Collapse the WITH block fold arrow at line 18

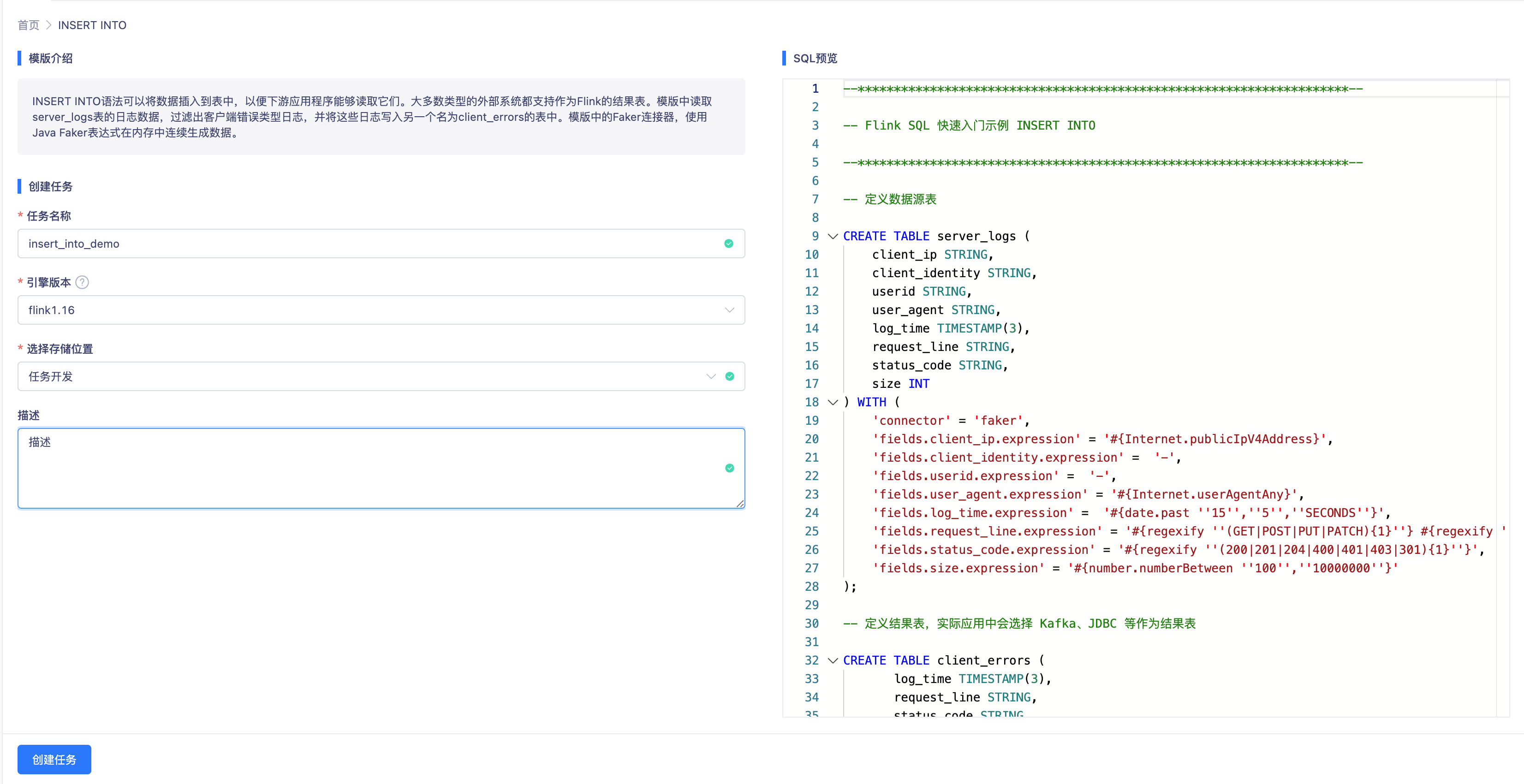pyautogui.click(x=833, y=402)
